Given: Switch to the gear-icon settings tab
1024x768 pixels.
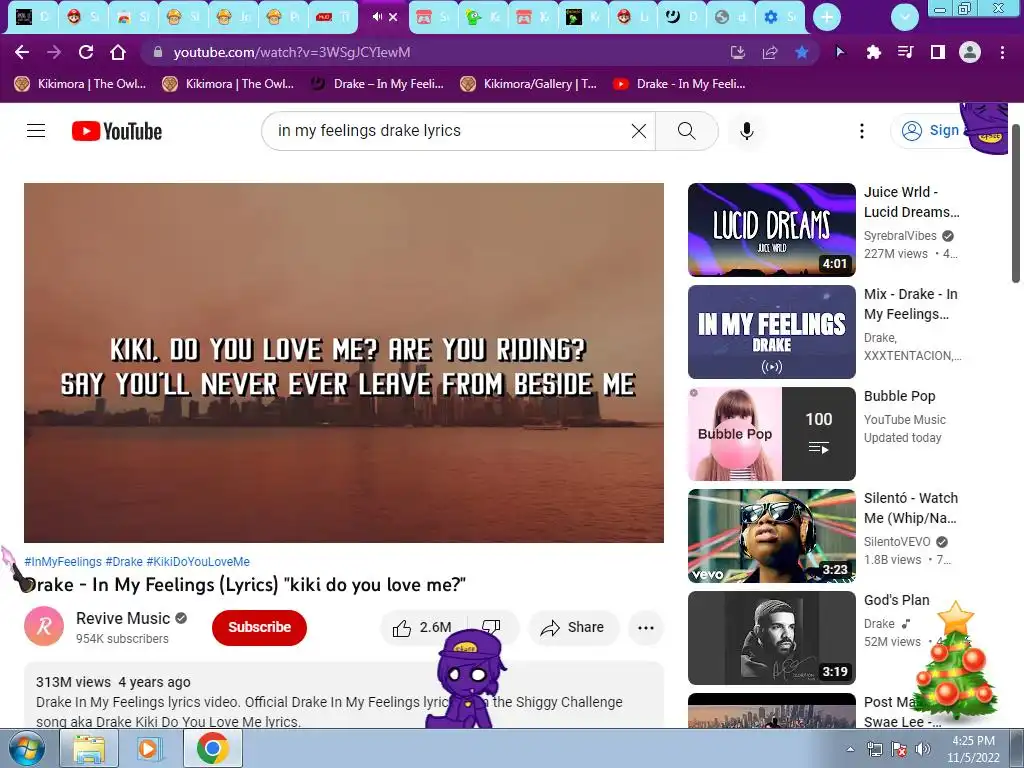Looking at the screenshot, I should [780, 17].
